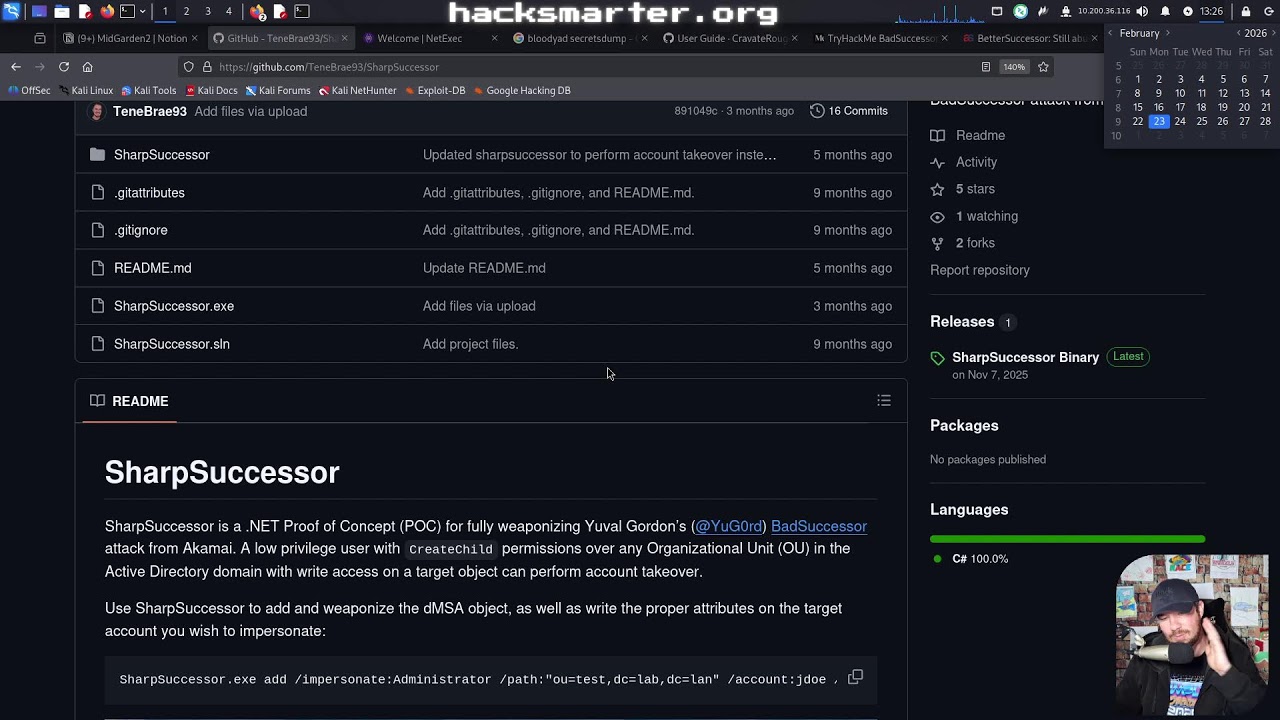This screenshot has height=720, width=1280.
Task: Open the SharpSuccessor folder
Action: point(162,155)
